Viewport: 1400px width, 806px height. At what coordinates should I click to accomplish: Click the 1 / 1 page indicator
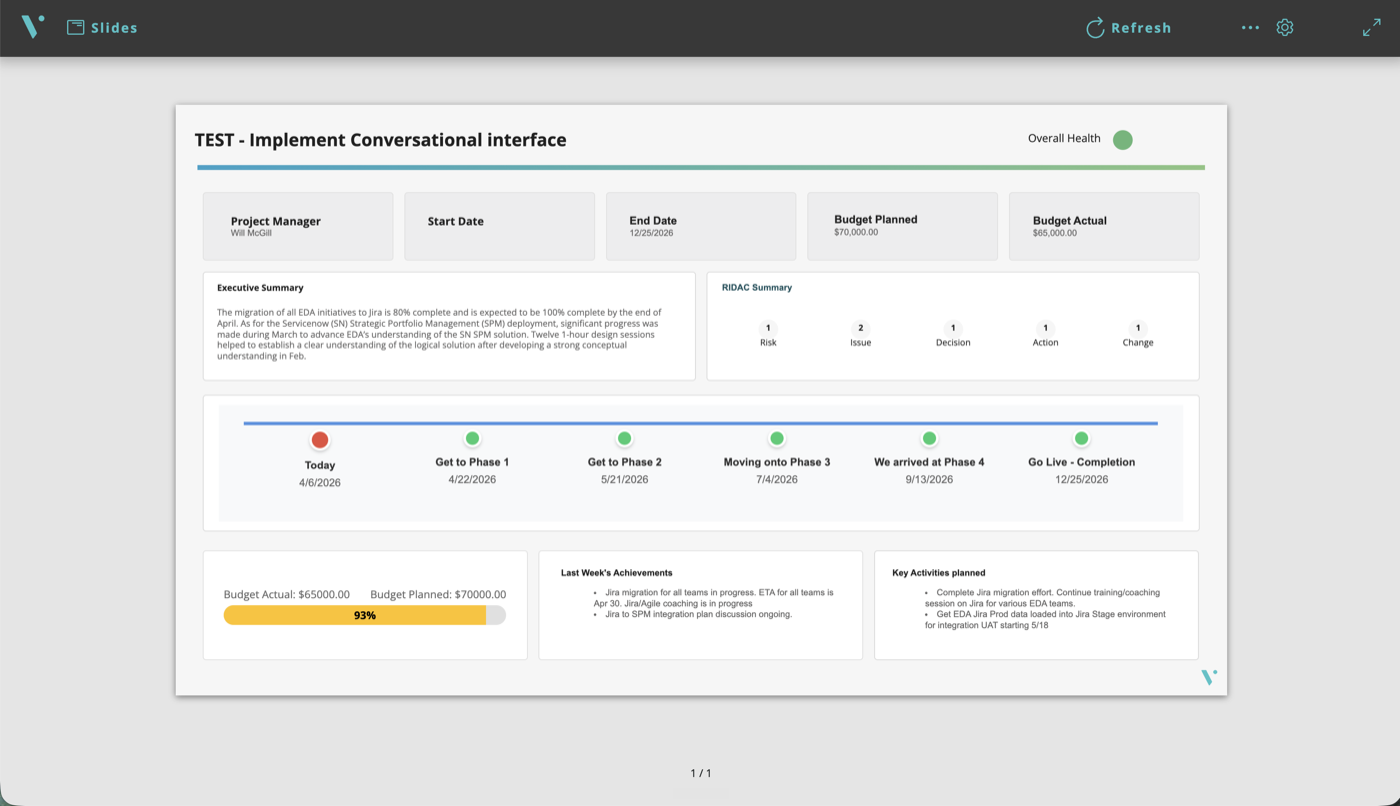(701, 773)
